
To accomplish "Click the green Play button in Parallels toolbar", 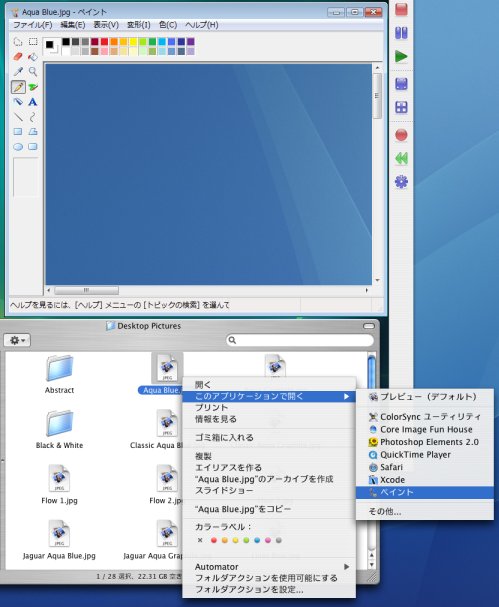I will tap(401, 57).
